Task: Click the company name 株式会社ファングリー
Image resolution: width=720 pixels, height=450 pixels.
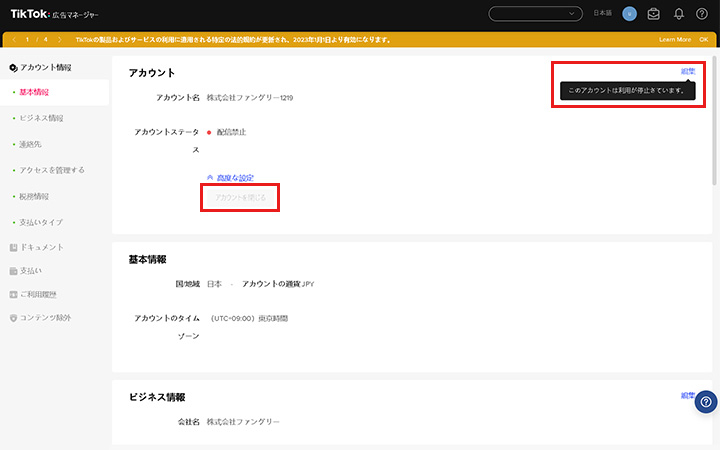Action: point(243,422)
